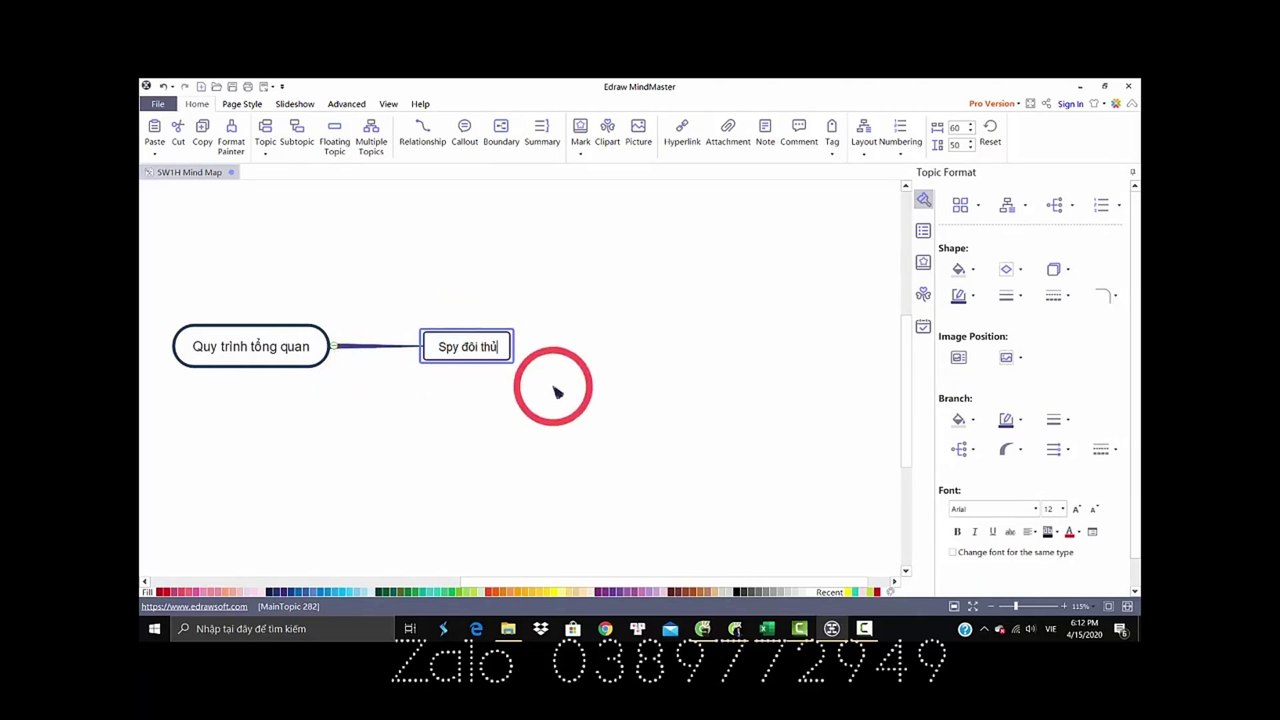This screenshot has height=720, width=1280.
Task: Open the edrawsoft.com link in status bar
Action: (194, 607)
